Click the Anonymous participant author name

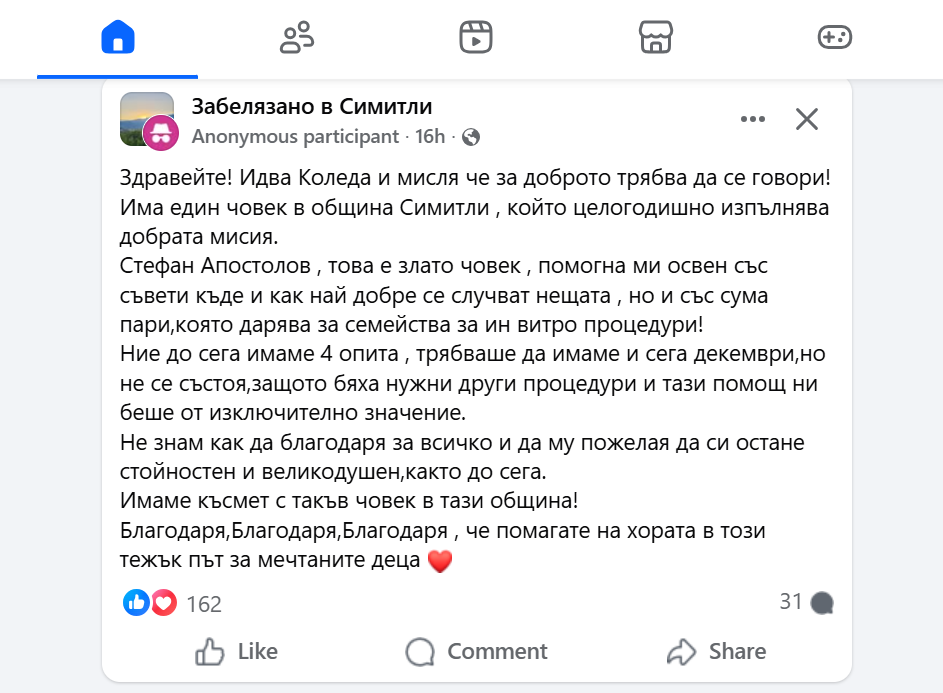tap(295, 136)
